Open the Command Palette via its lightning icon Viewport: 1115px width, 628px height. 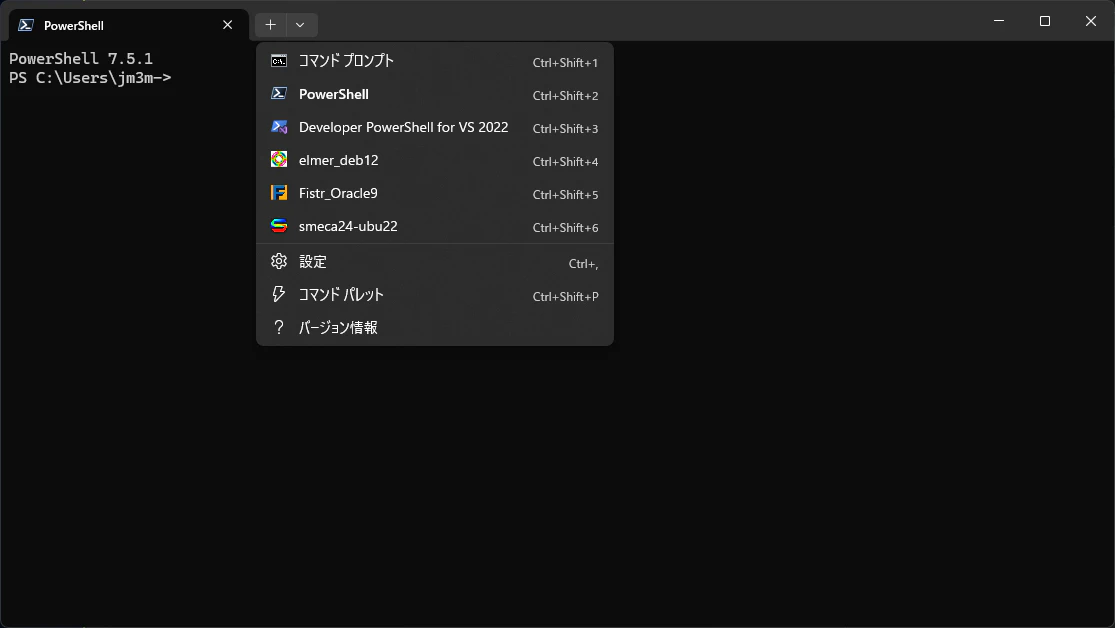coord(278,294)
